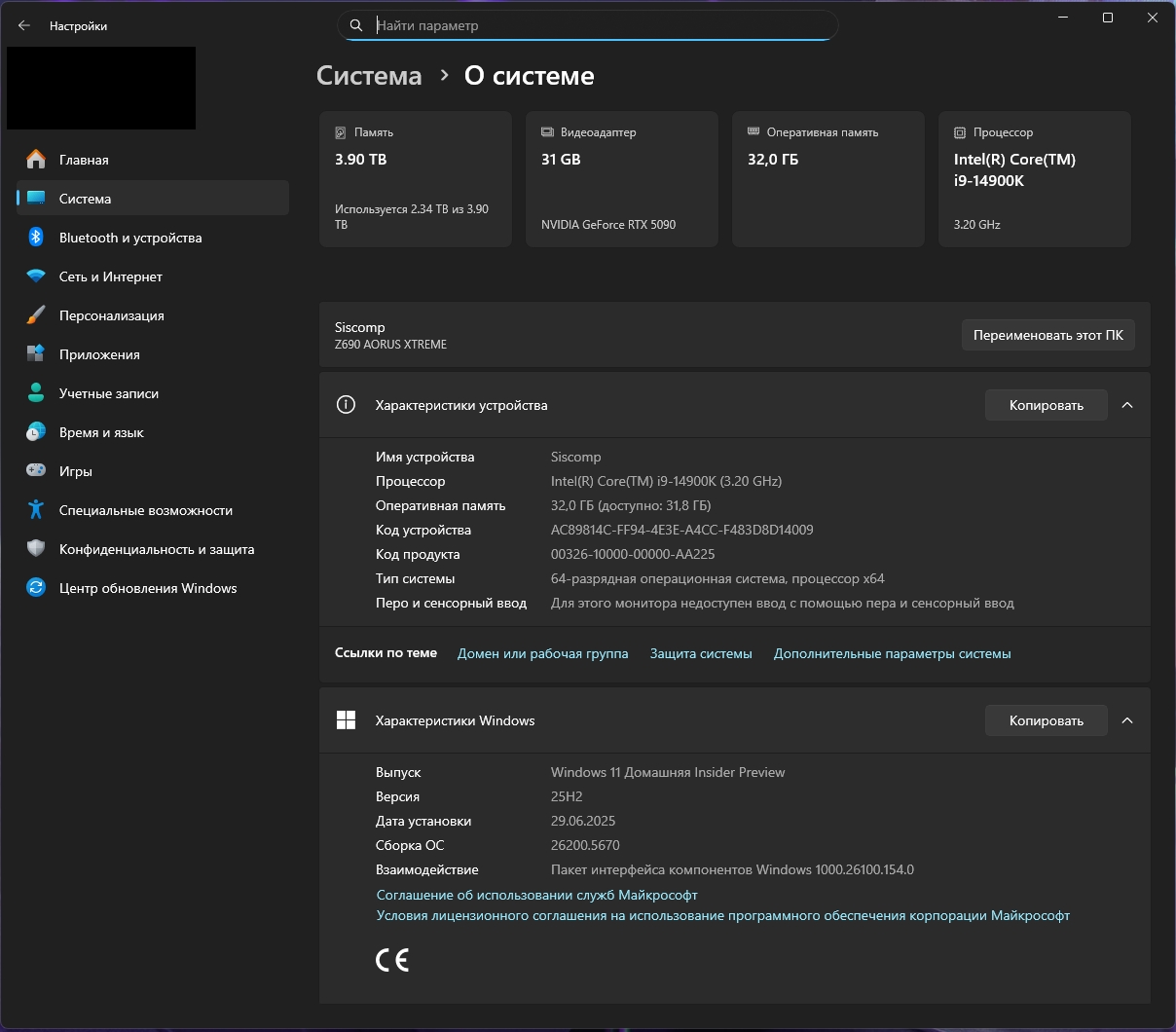Click the Personalization paintbrush icon
The height and width of the screenshot is (1032, 1176).
point(36,315)
